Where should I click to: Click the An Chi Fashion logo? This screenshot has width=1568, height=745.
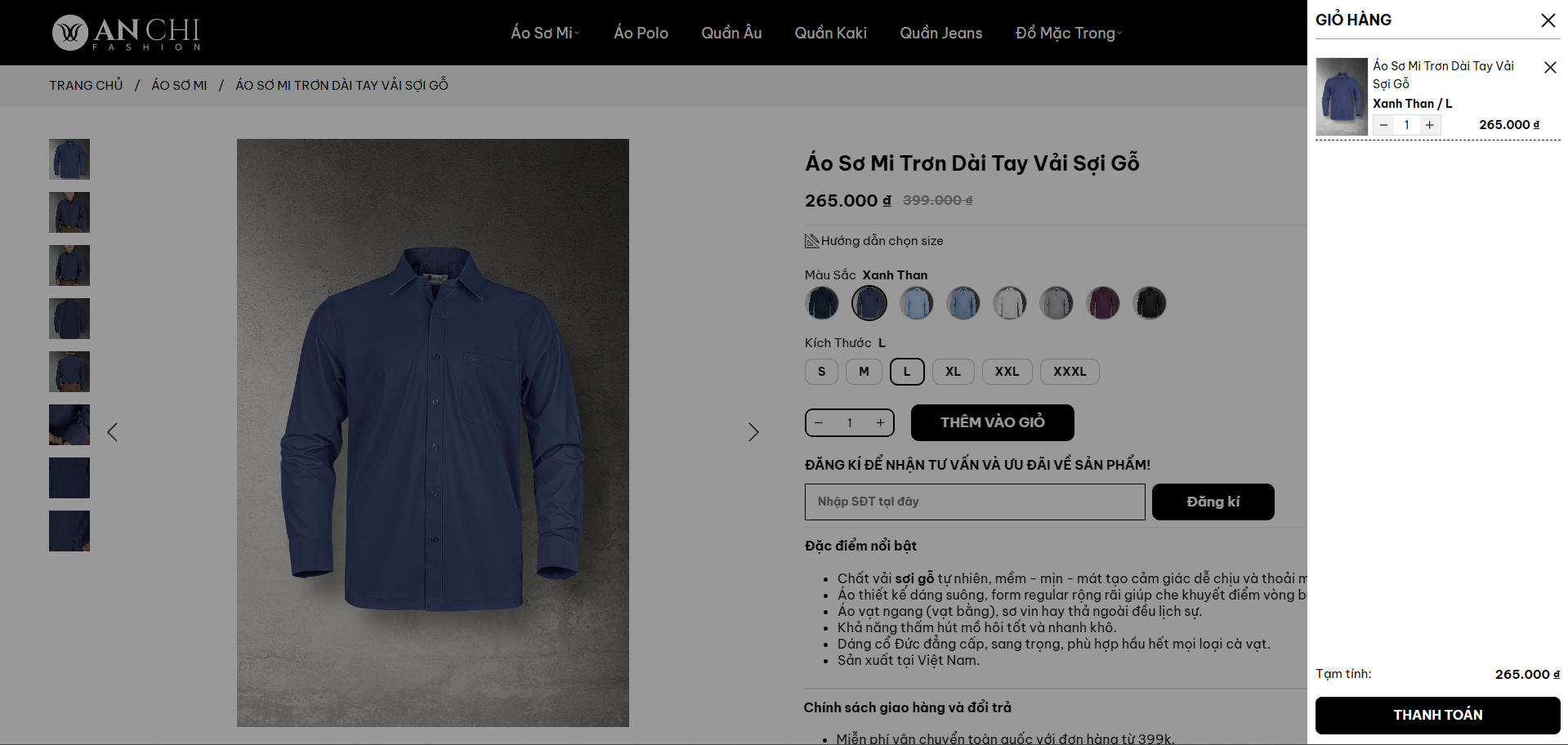tap(124, 33)
